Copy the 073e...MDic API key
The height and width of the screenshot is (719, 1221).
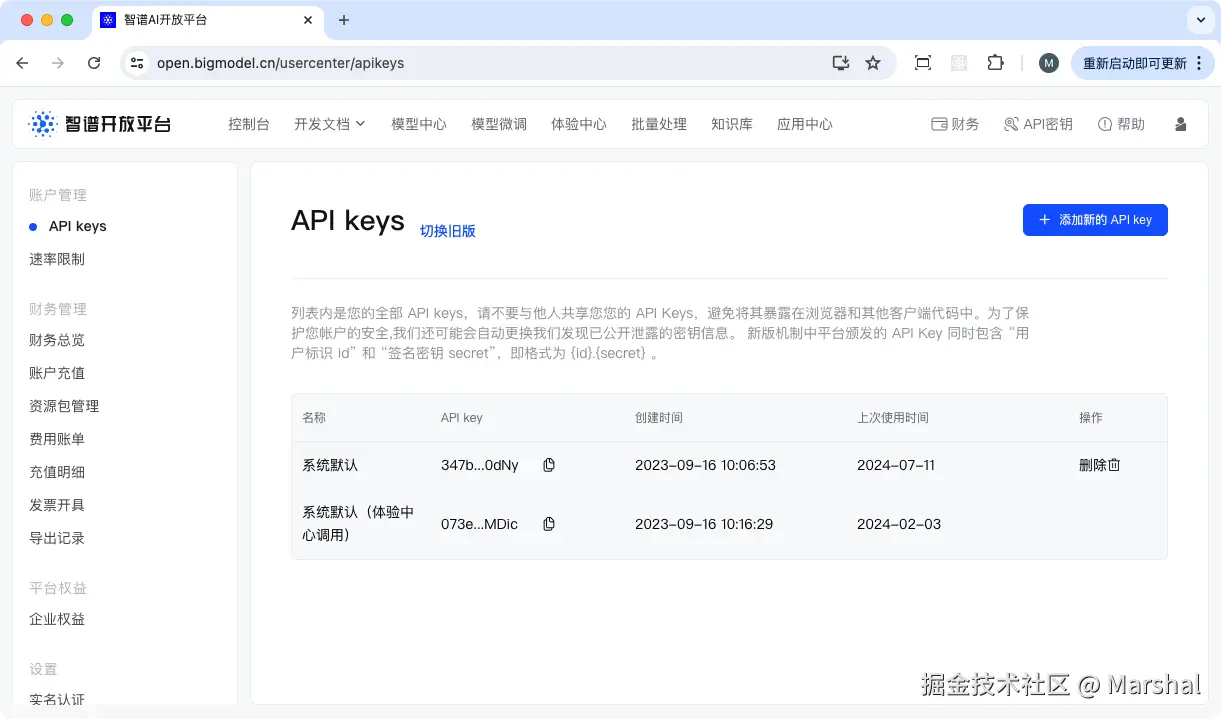(x=549, y=524)
